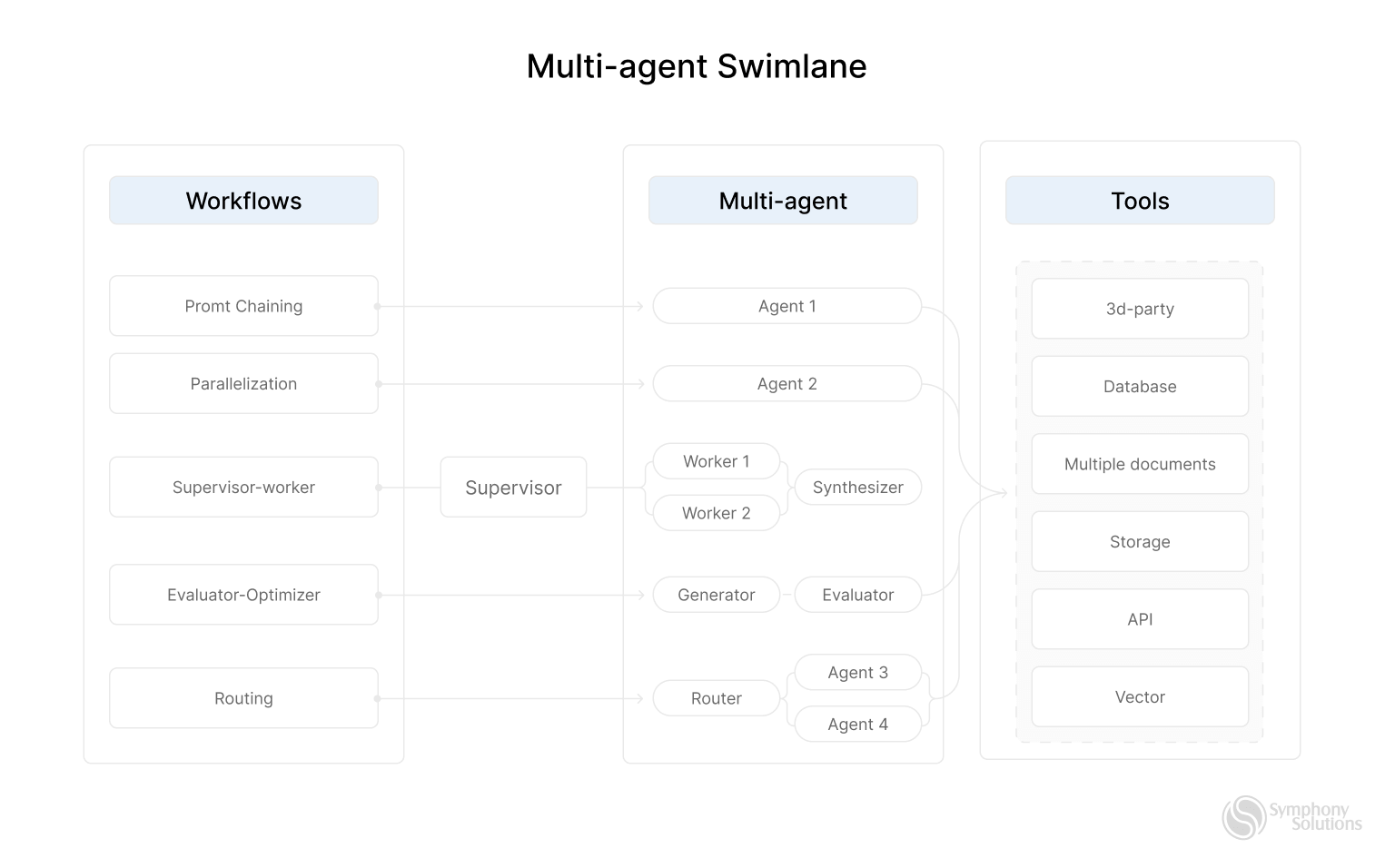Select the Multi-agent header
The width and height of the screenshot is (1395, 868).
click(x=783, y=201)
